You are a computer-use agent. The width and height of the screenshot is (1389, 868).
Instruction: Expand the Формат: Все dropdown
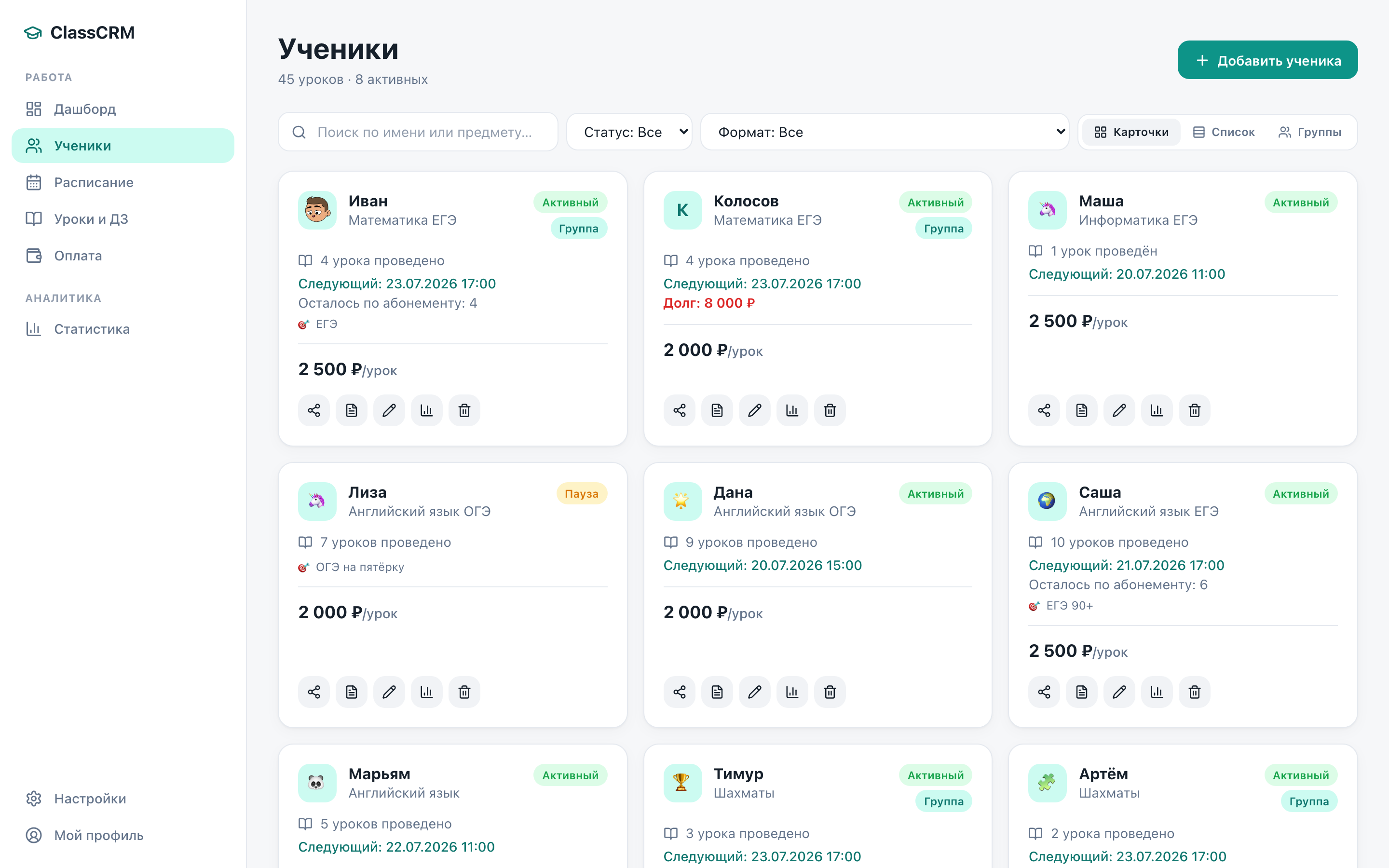[885, 132]
